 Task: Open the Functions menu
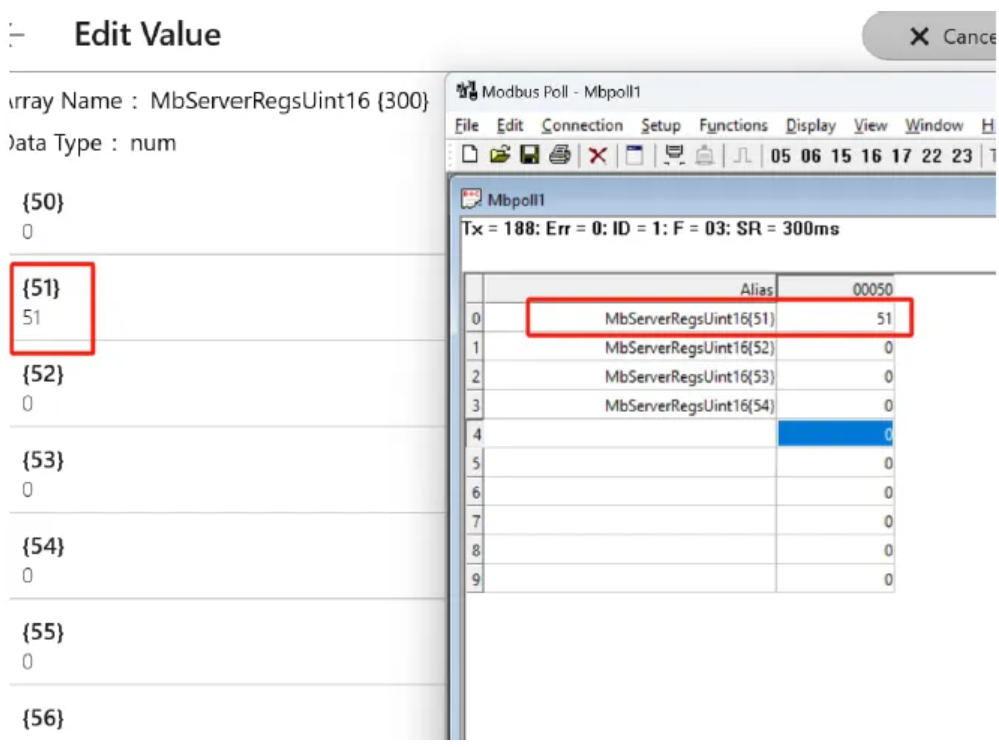[732, 125]
